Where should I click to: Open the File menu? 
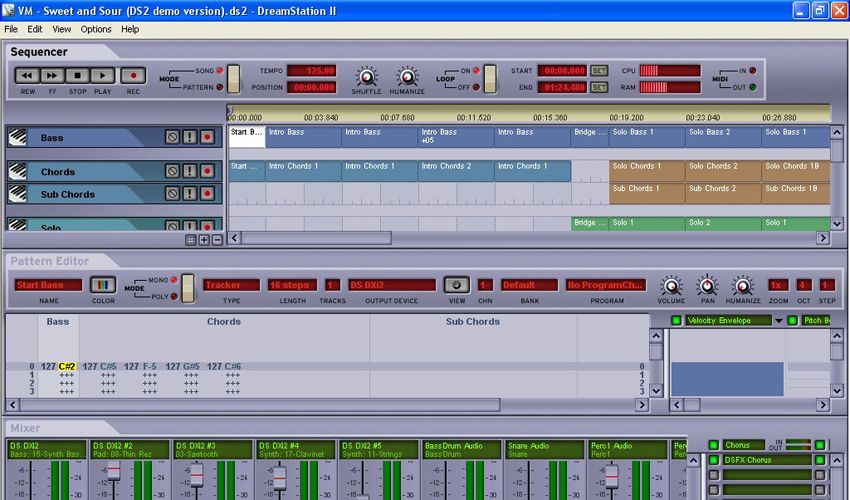pos(11,29)
